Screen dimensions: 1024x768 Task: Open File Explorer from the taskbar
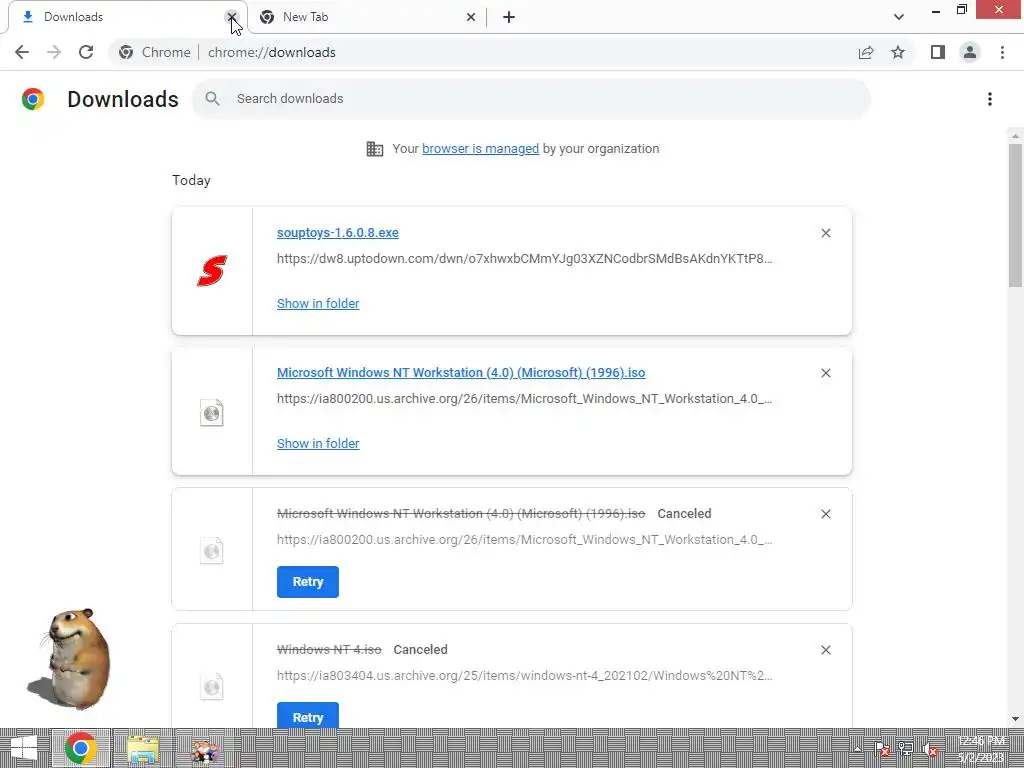[143, 748]
